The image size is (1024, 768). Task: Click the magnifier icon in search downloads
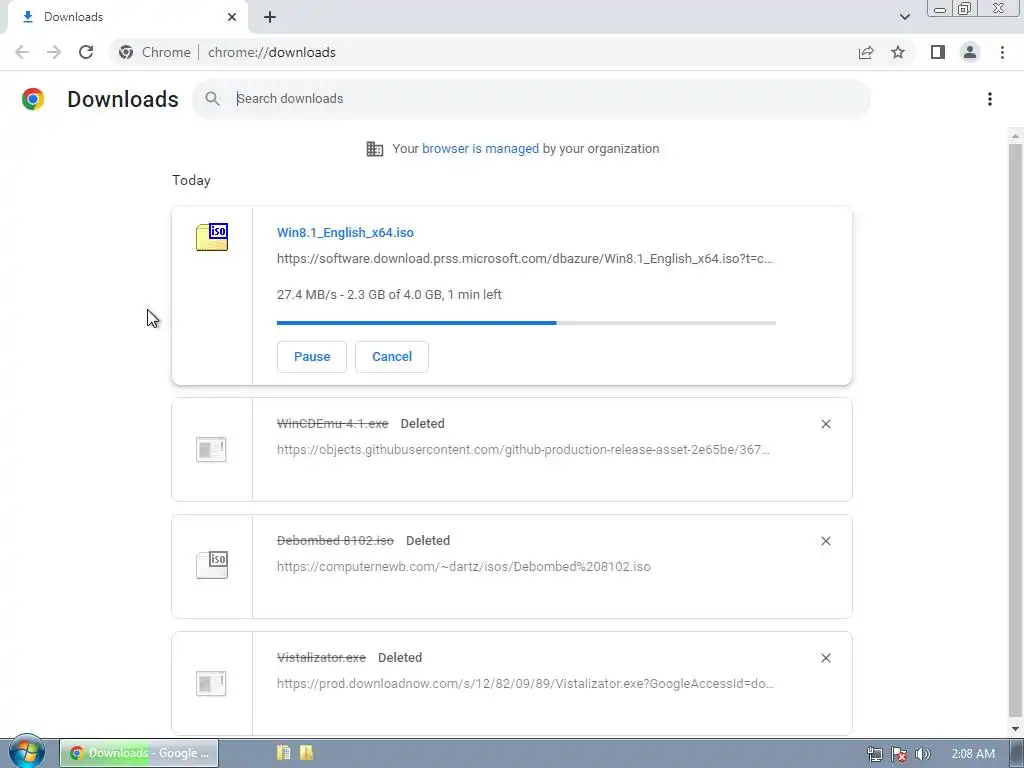pyautogui.click(x=212, y=99)
